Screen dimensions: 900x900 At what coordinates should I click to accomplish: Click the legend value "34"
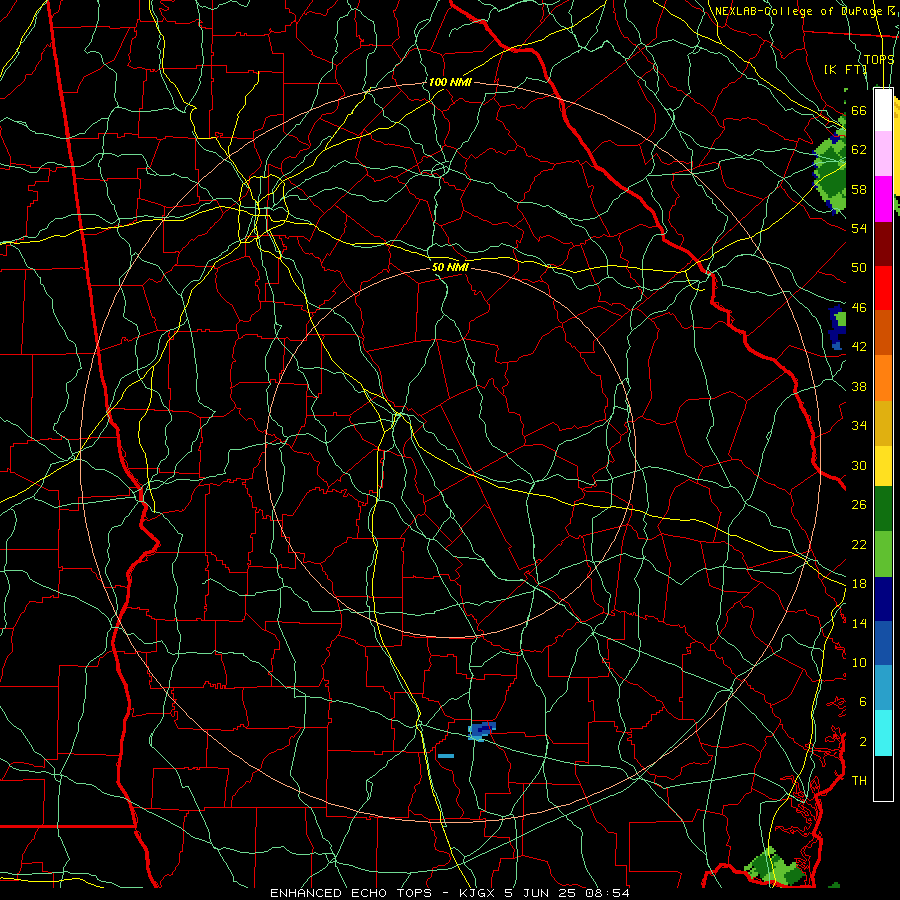[859, 426]
